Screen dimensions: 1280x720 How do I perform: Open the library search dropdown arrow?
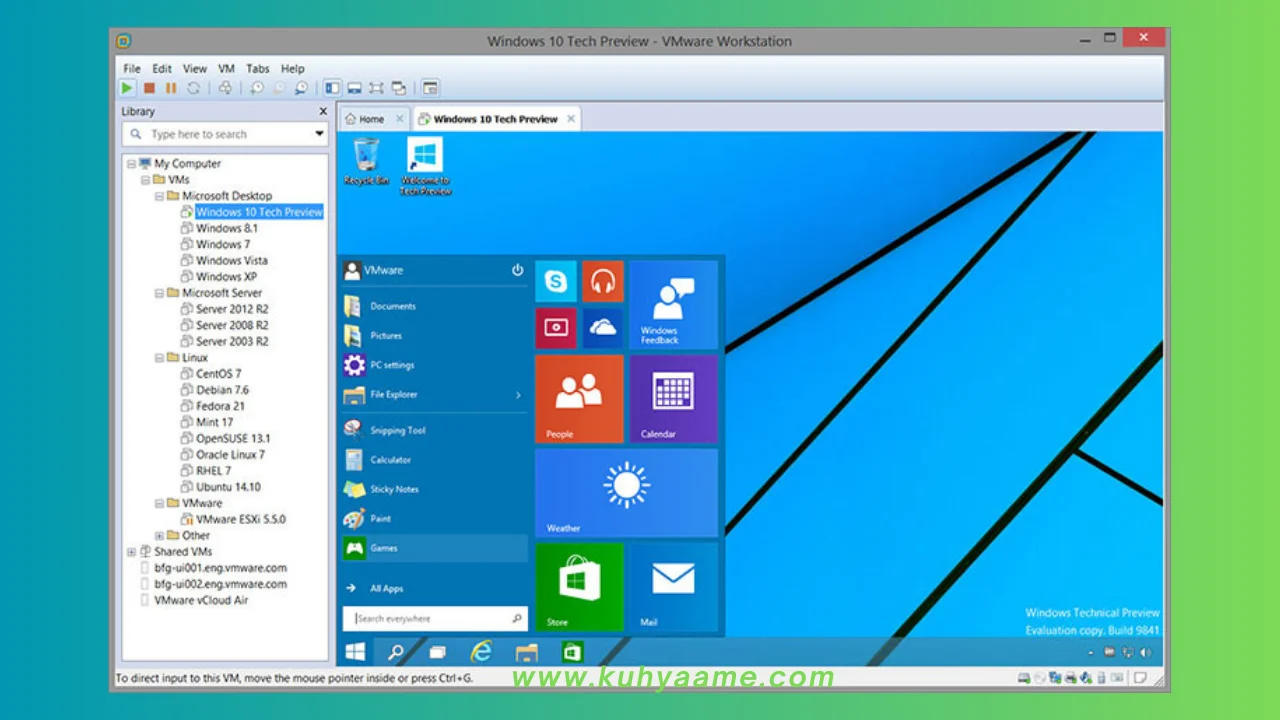pyautogui.click(x=319, y=134)
